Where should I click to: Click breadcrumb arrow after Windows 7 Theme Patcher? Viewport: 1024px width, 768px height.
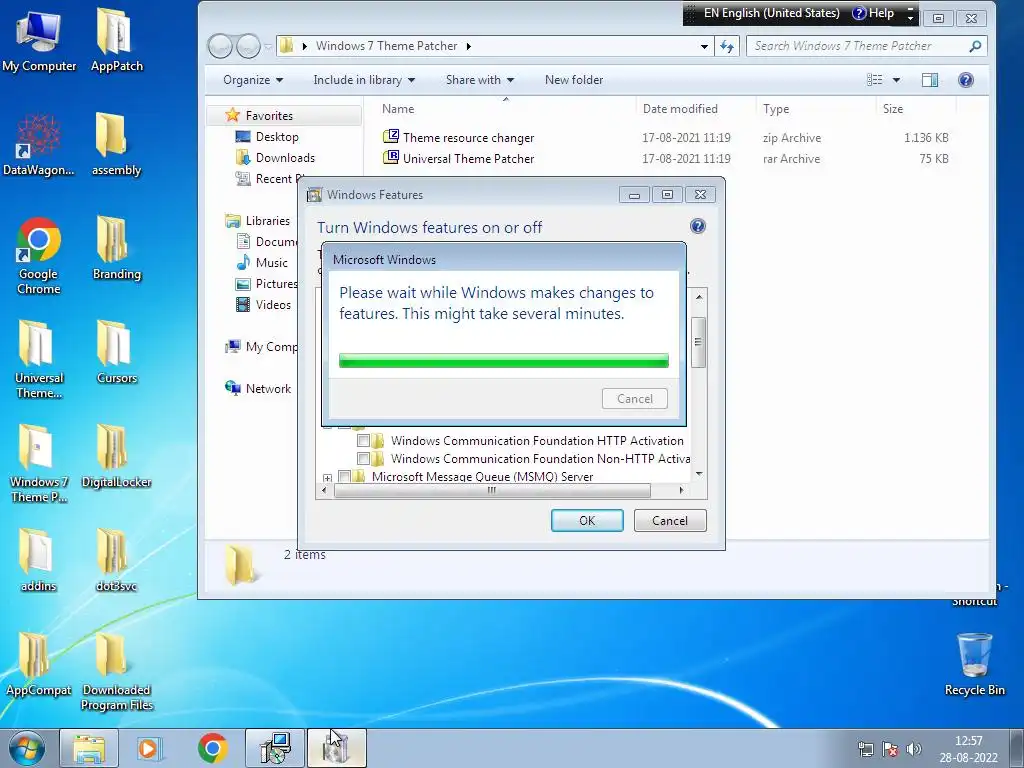point(469,46)
